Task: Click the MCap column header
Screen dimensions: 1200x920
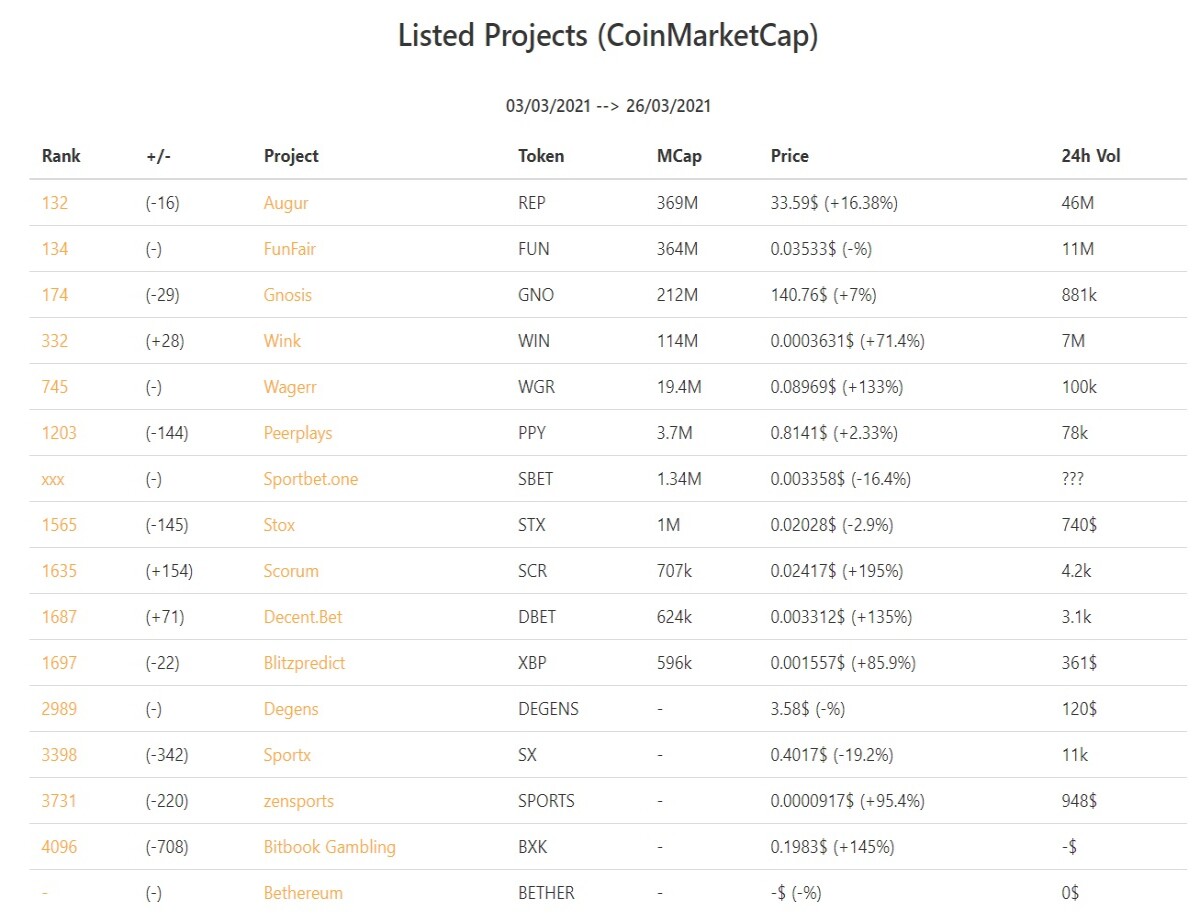Action: pyautogui.click(x=679, y=156)
